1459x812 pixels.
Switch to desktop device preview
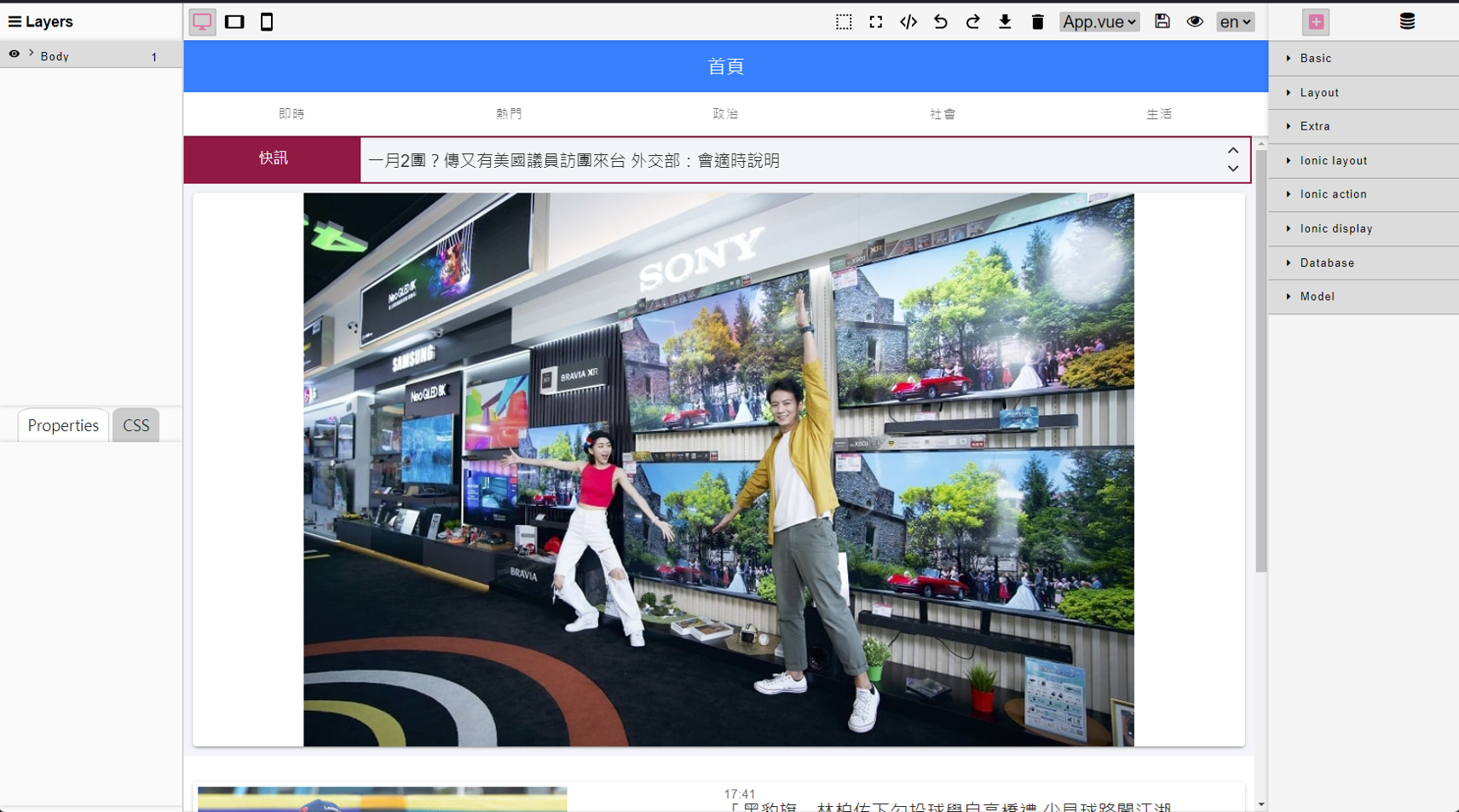(x=202, y=22)
